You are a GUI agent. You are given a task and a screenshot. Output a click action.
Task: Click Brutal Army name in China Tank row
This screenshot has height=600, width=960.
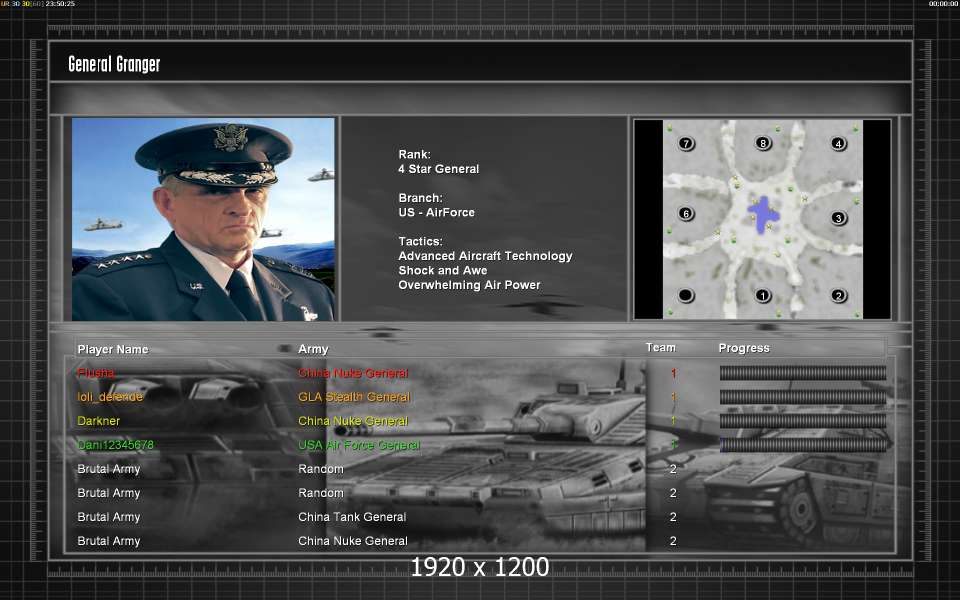click(x=109, y=517)
